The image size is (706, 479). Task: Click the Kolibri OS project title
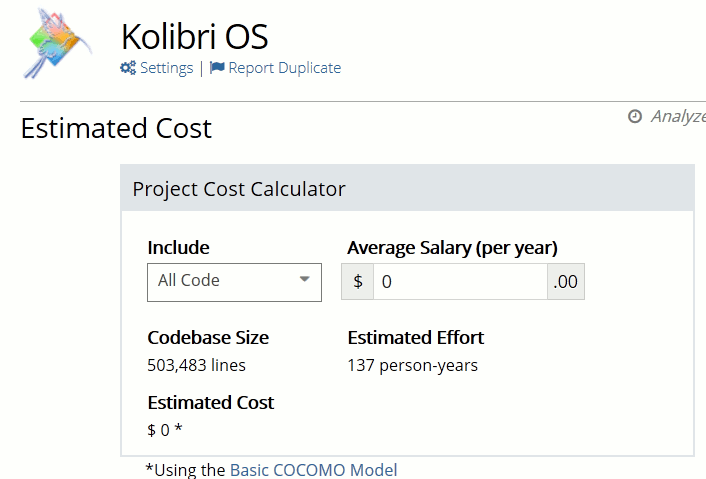(x=194, y=36)
